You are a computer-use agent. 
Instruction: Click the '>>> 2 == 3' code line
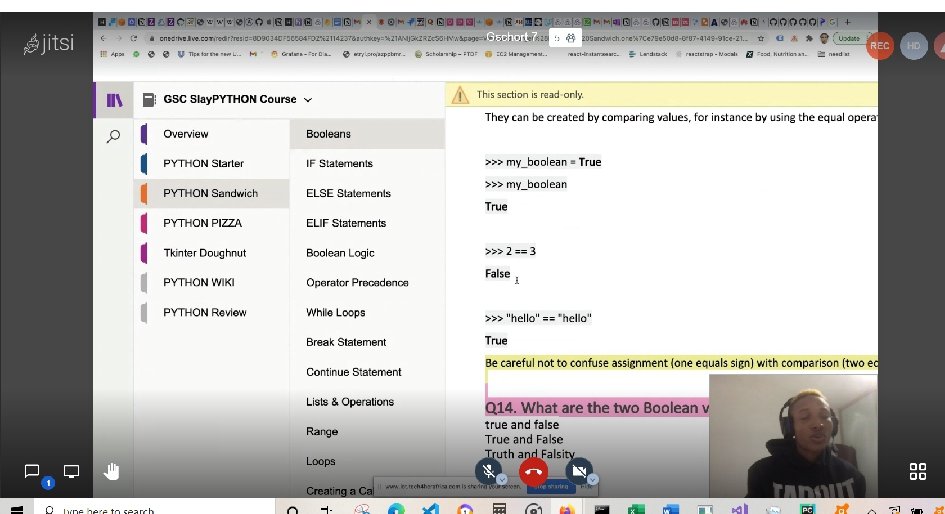coord(510,251)
